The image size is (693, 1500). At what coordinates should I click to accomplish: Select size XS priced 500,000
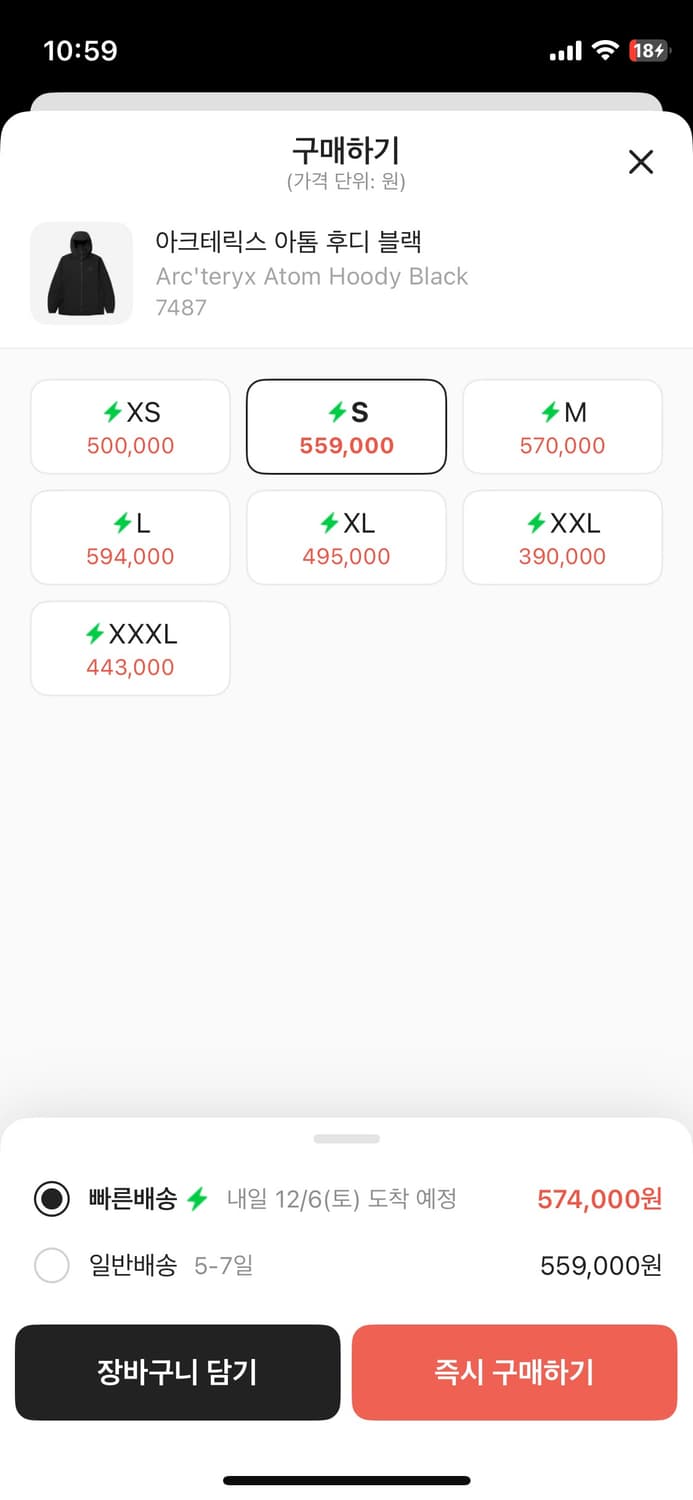click(130, 427)
